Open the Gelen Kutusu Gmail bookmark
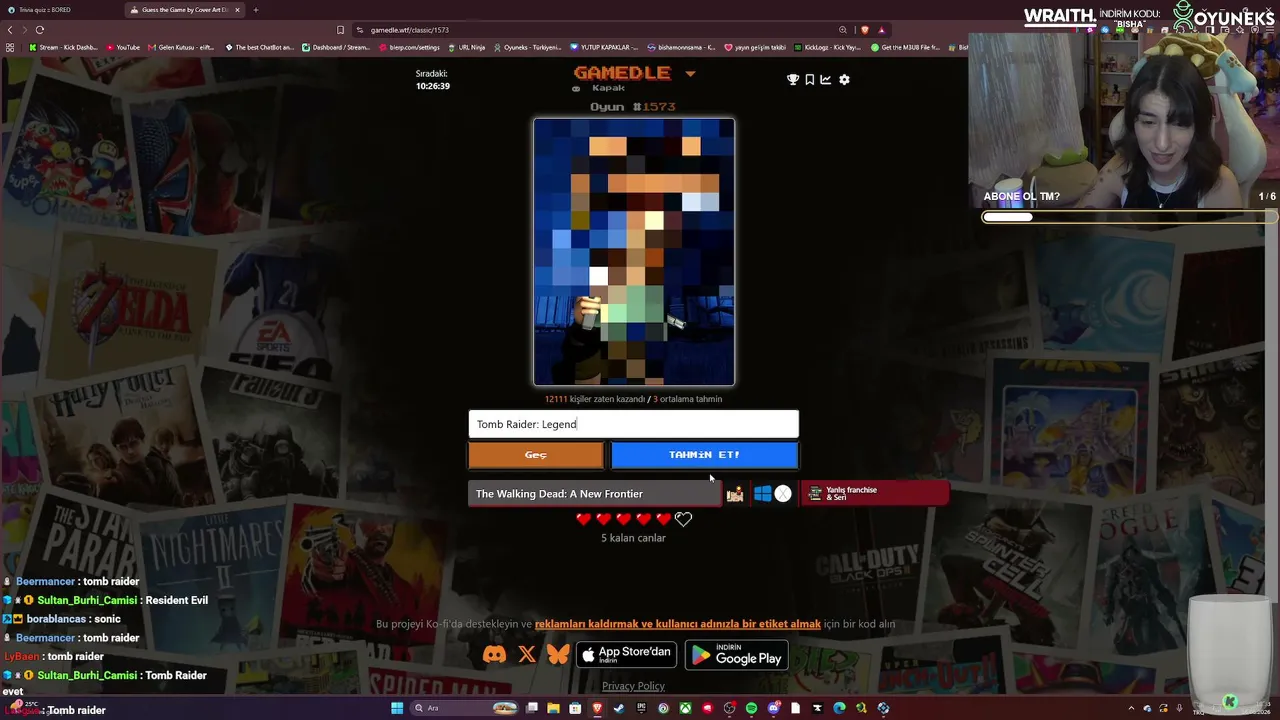The width and height of the screenshot is (1280, 720). [181, 47]
